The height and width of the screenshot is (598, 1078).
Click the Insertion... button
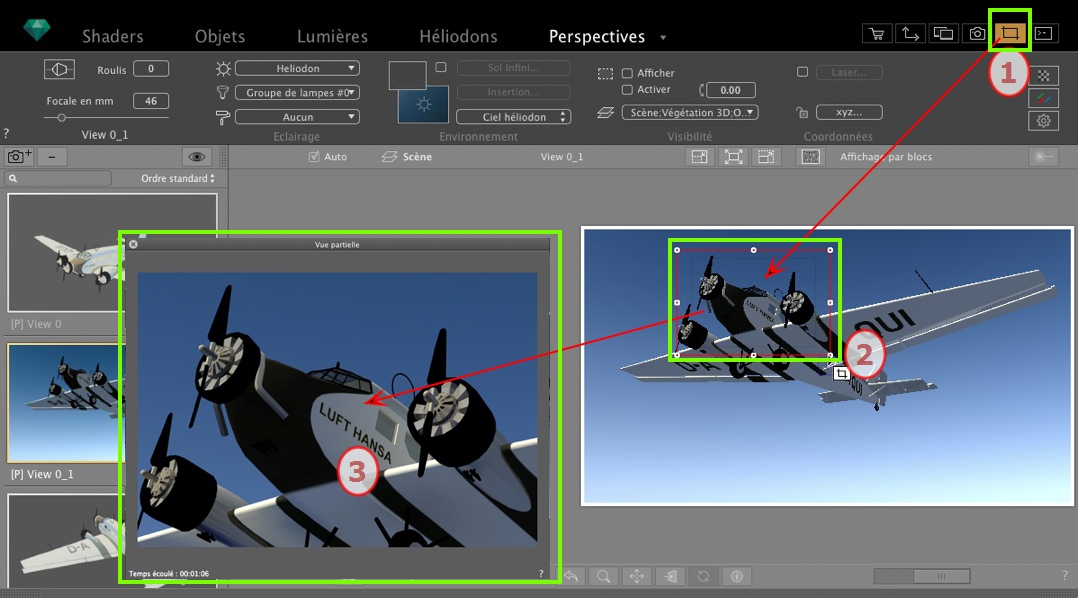pyautogui.click(x=513, y=91)
